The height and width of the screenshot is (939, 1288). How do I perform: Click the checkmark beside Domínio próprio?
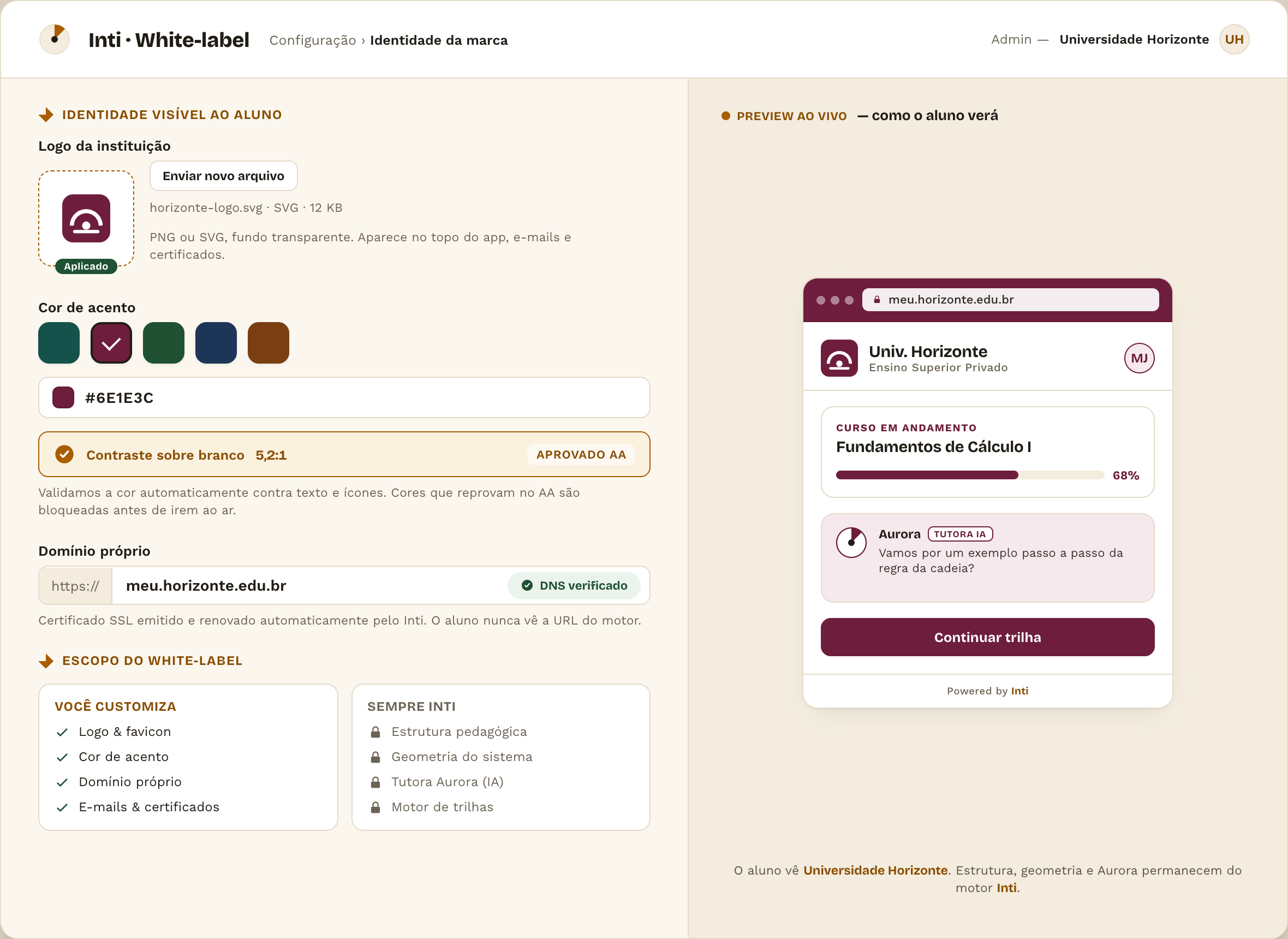click(x=63, y=782)
